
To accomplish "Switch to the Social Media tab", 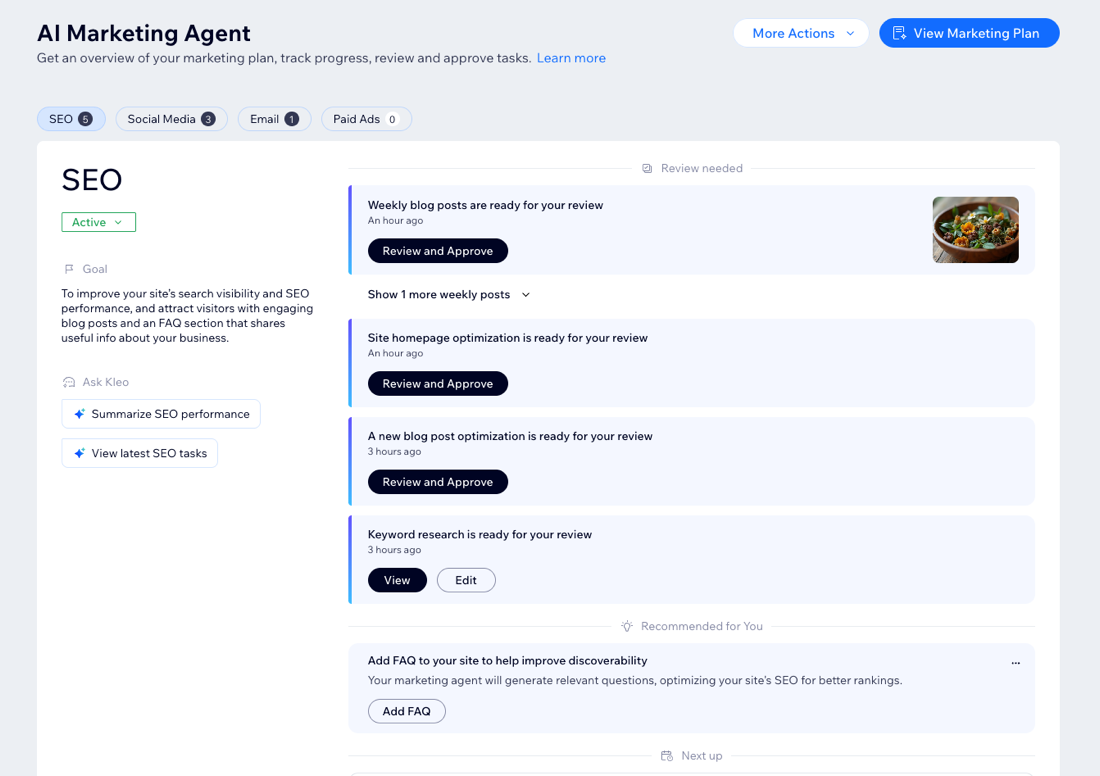I will (171, 118).
